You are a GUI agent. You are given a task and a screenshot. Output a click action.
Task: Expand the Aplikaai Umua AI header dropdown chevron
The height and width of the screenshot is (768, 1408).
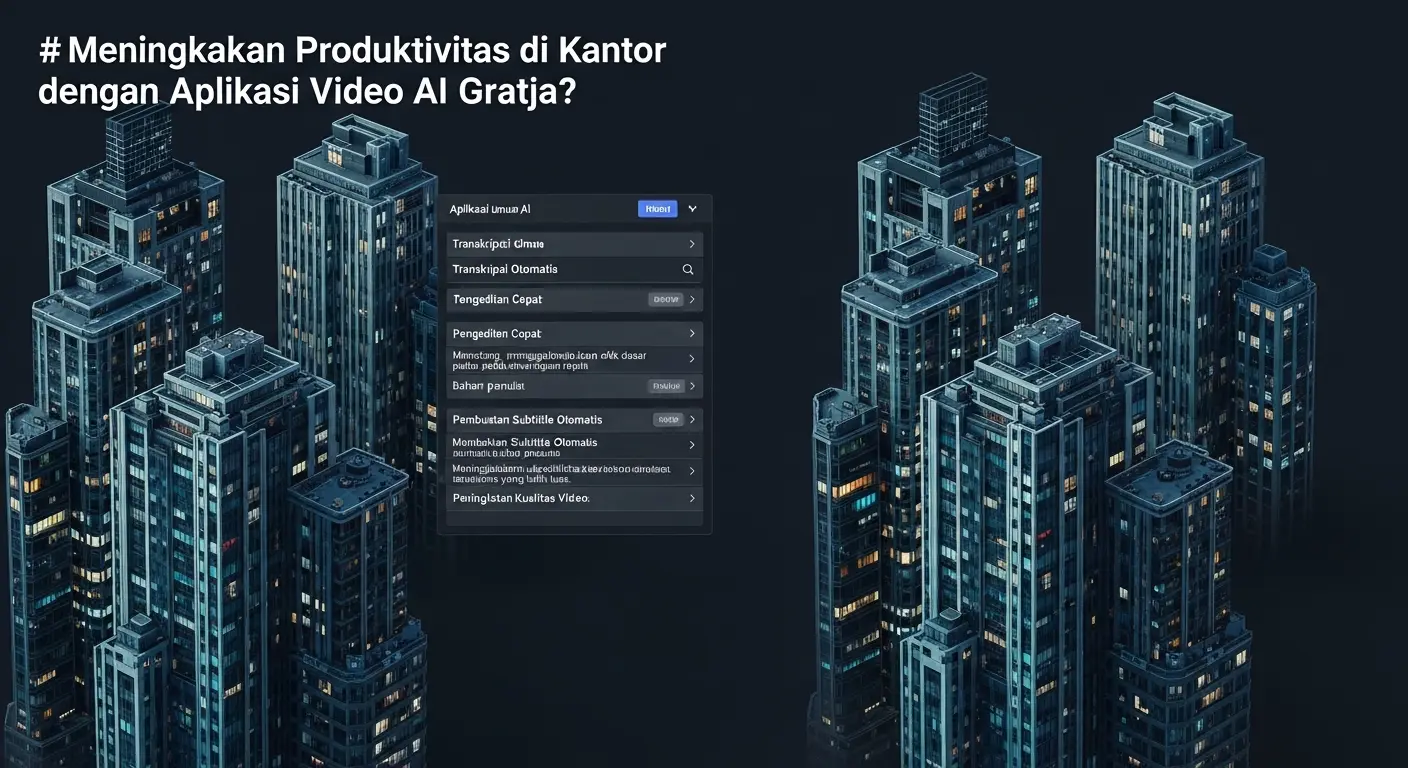click(x=691, y=208)
